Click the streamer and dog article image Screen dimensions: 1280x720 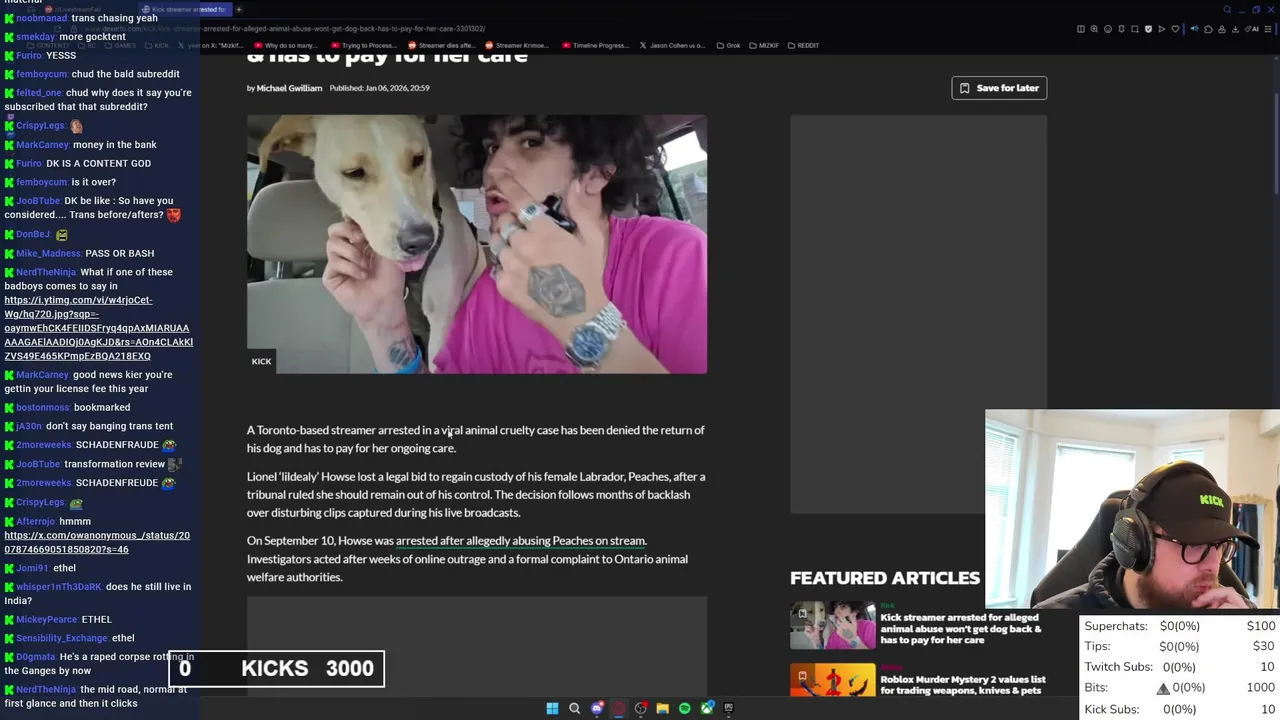(x=477, y=244)
